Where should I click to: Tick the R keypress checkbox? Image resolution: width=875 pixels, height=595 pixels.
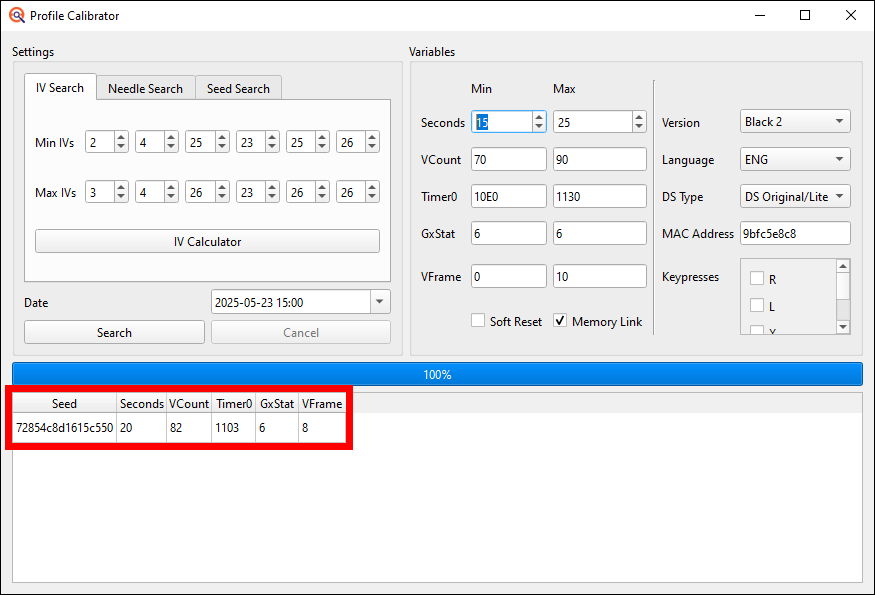tap(757, 279)
